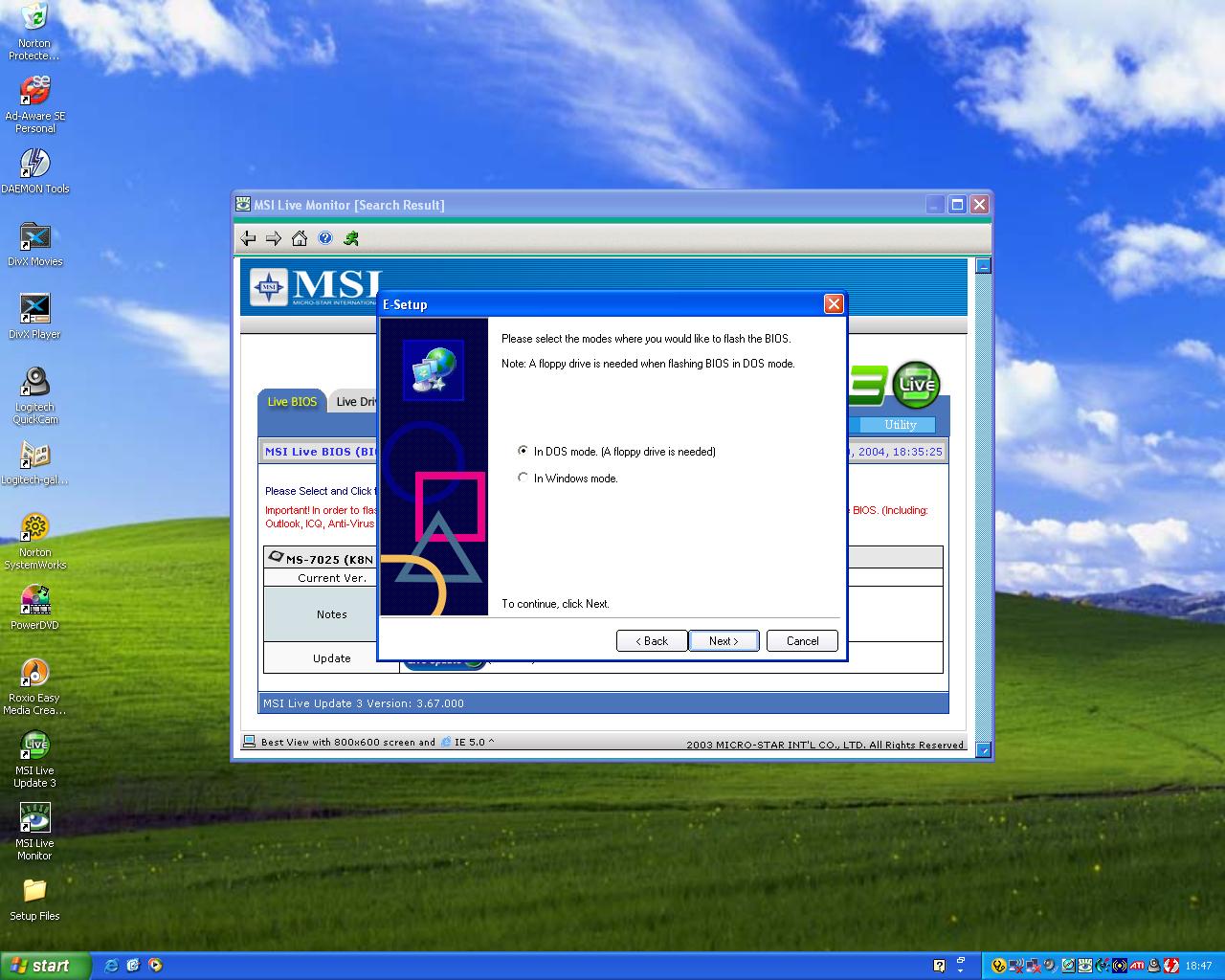Select the Setup Files folder on desktop
Image resolution: width=1225 pixels, height=980 pixels.
click(x=34, y=899)
